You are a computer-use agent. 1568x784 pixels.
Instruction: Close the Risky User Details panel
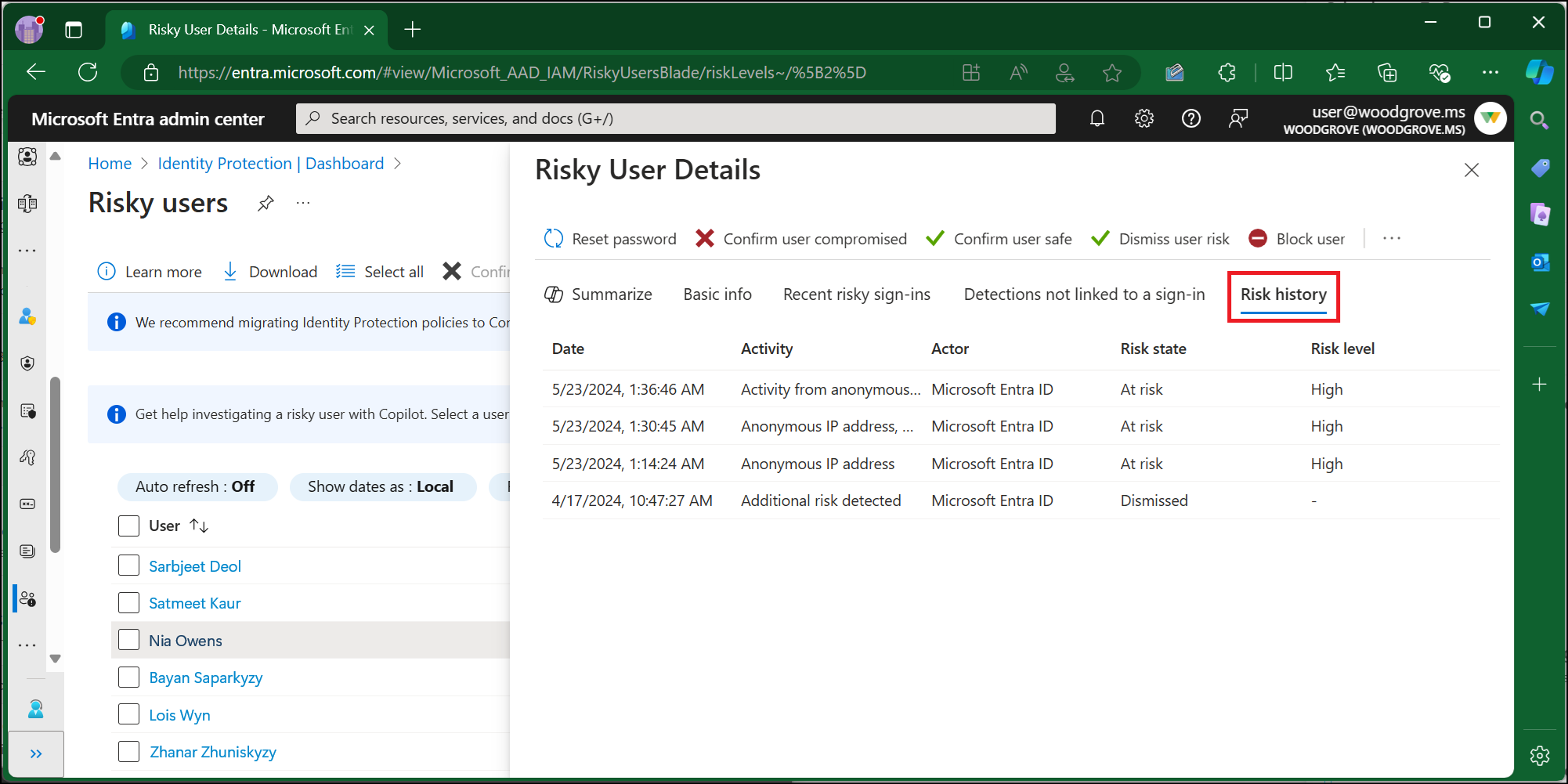(x=1472, y=170)
